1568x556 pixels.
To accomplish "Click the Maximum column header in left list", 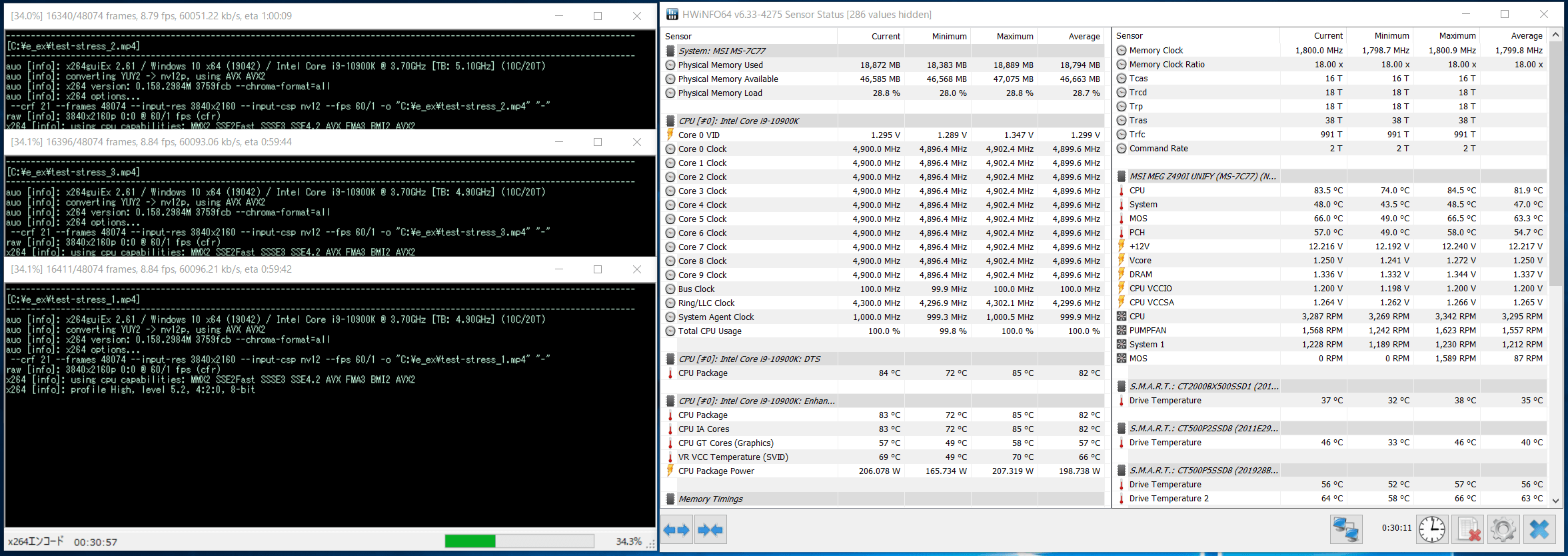I will [1004, 36].
